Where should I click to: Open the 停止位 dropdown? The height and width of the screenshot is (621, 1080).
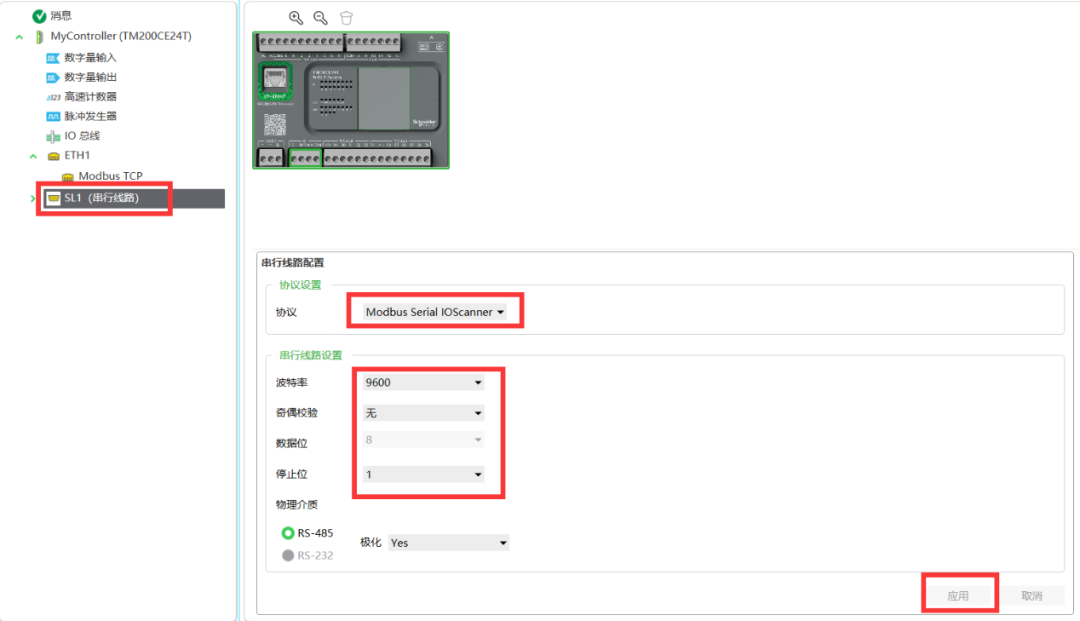423,474
